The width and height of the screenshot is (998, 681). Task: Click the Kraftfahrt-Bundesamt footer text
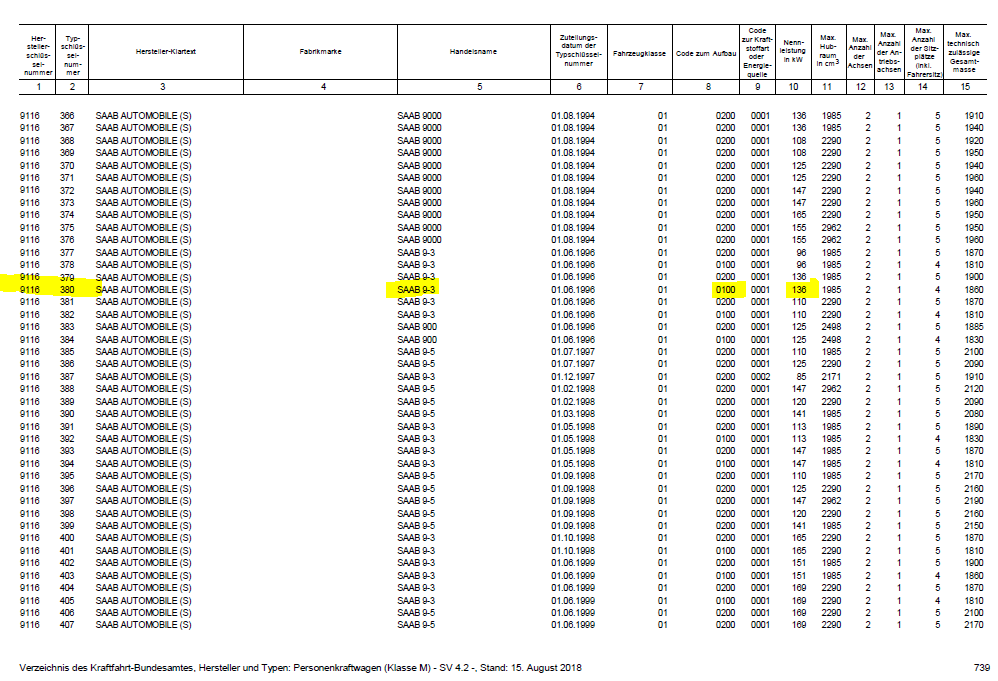pos(300,668)
